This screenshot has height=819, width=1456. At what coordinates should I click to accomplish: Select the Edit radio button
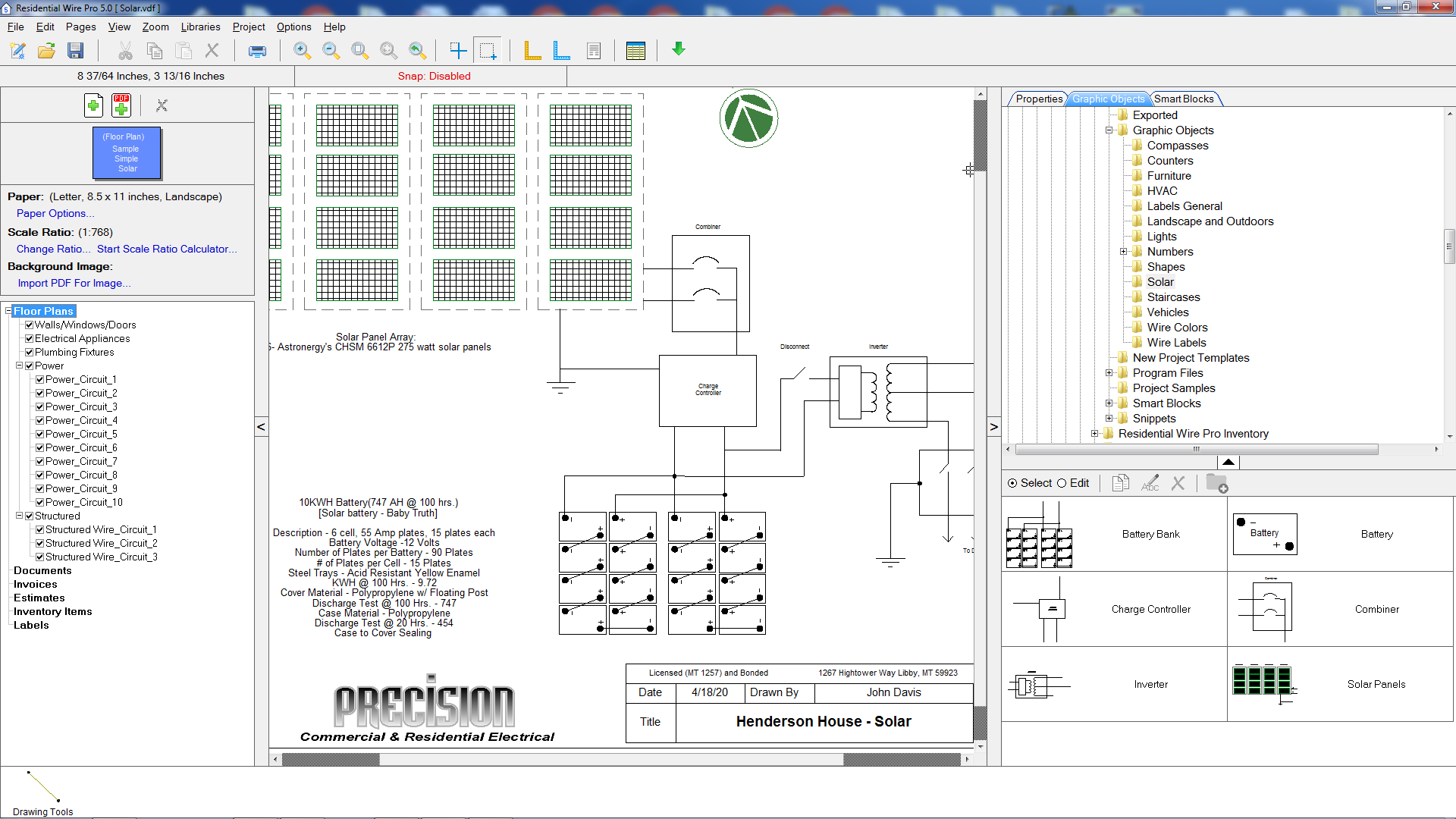tap(1062, 483)
